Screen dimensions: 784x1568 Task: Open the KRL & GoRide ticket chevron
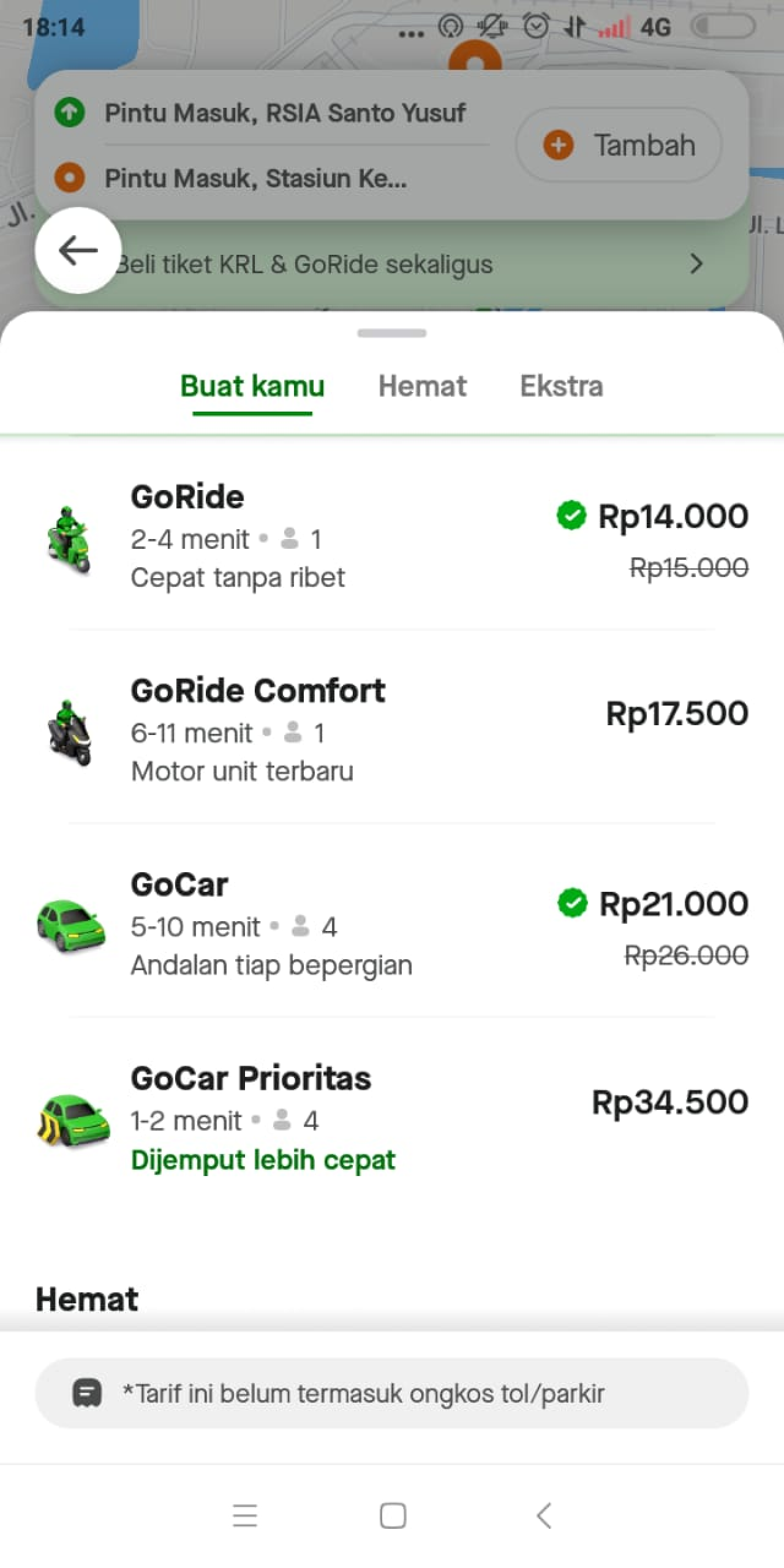pyautogui.click(x=696, y=264)
